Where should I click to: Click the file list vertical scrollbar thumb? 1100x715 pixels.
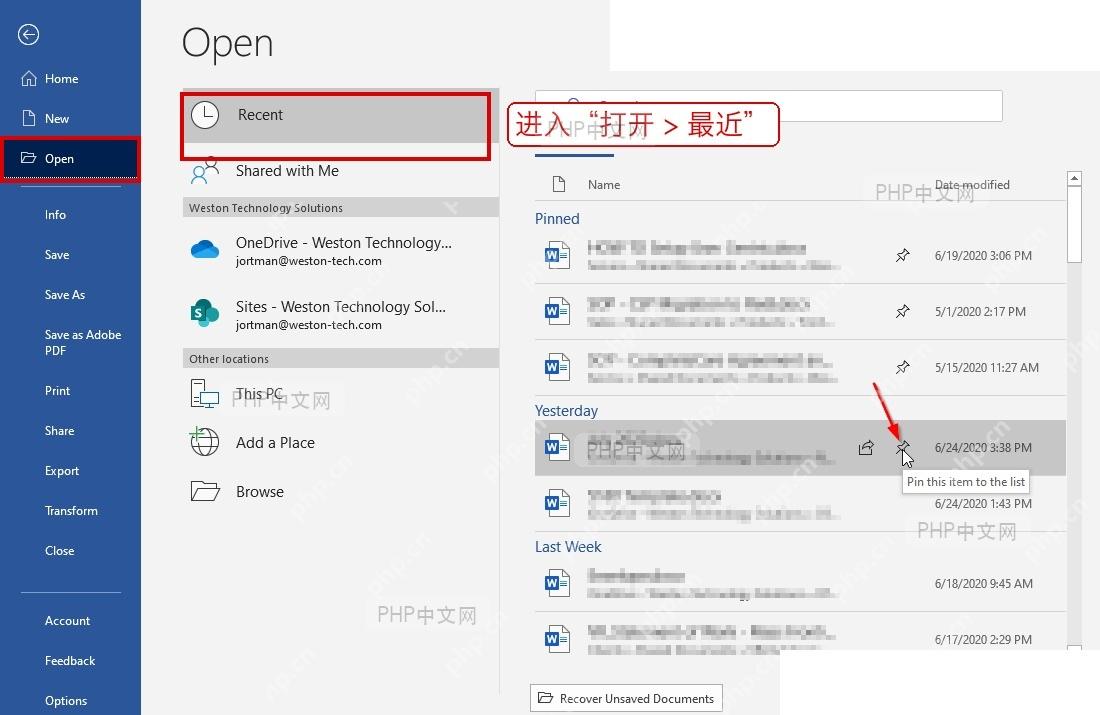click(x=1074, y=225)
